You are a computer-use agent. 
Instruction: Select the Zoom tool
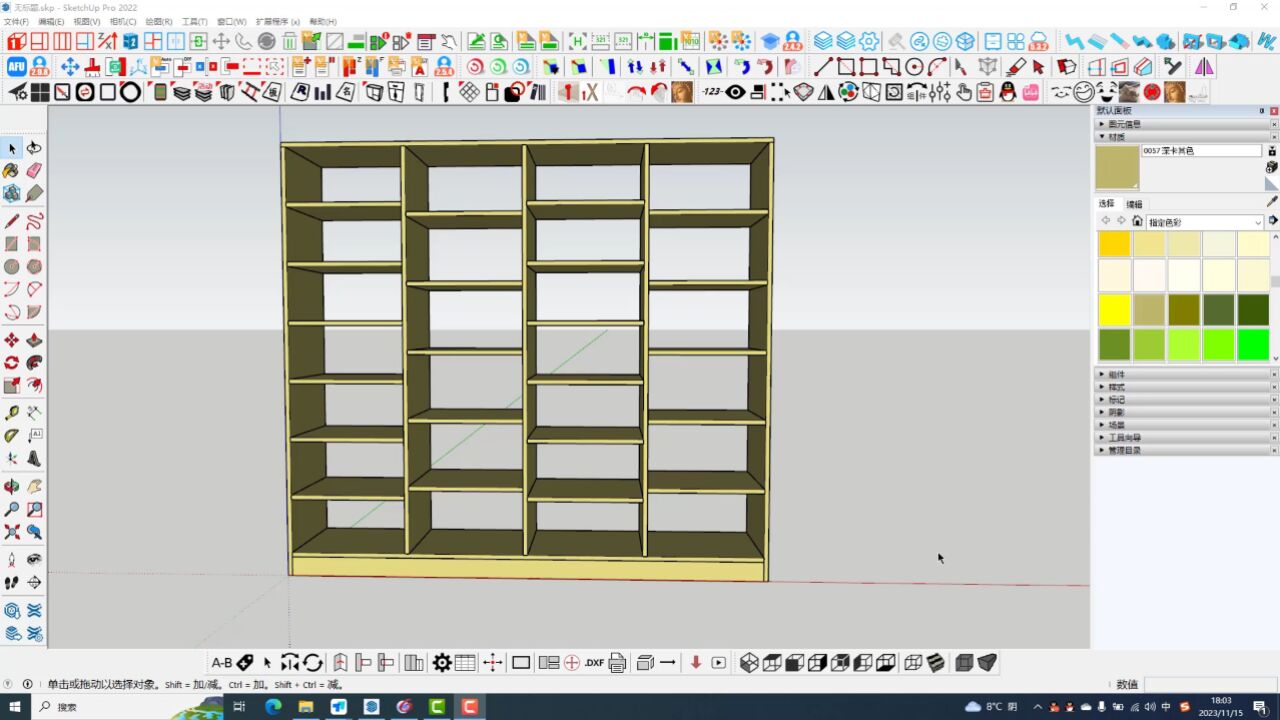pyautogui.click(x=11, y=507)
